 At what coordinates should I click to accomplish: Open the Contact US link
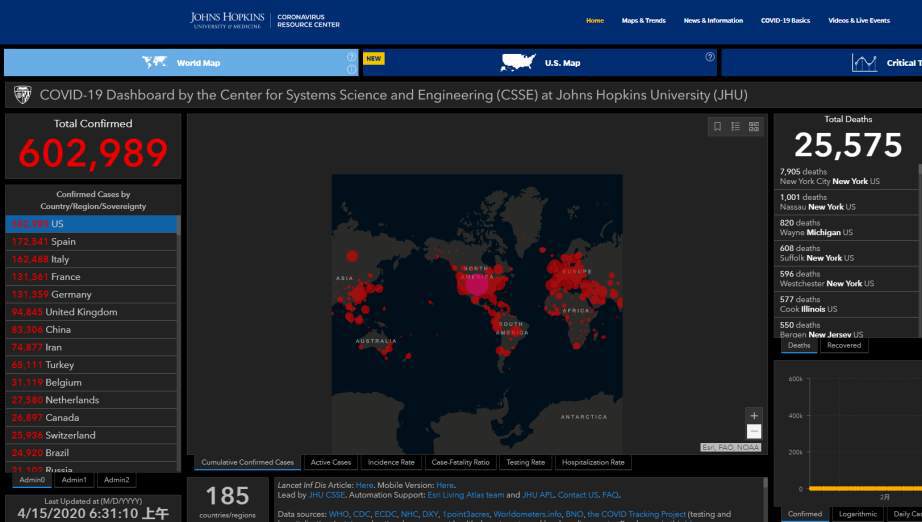[x=578, y=495]
